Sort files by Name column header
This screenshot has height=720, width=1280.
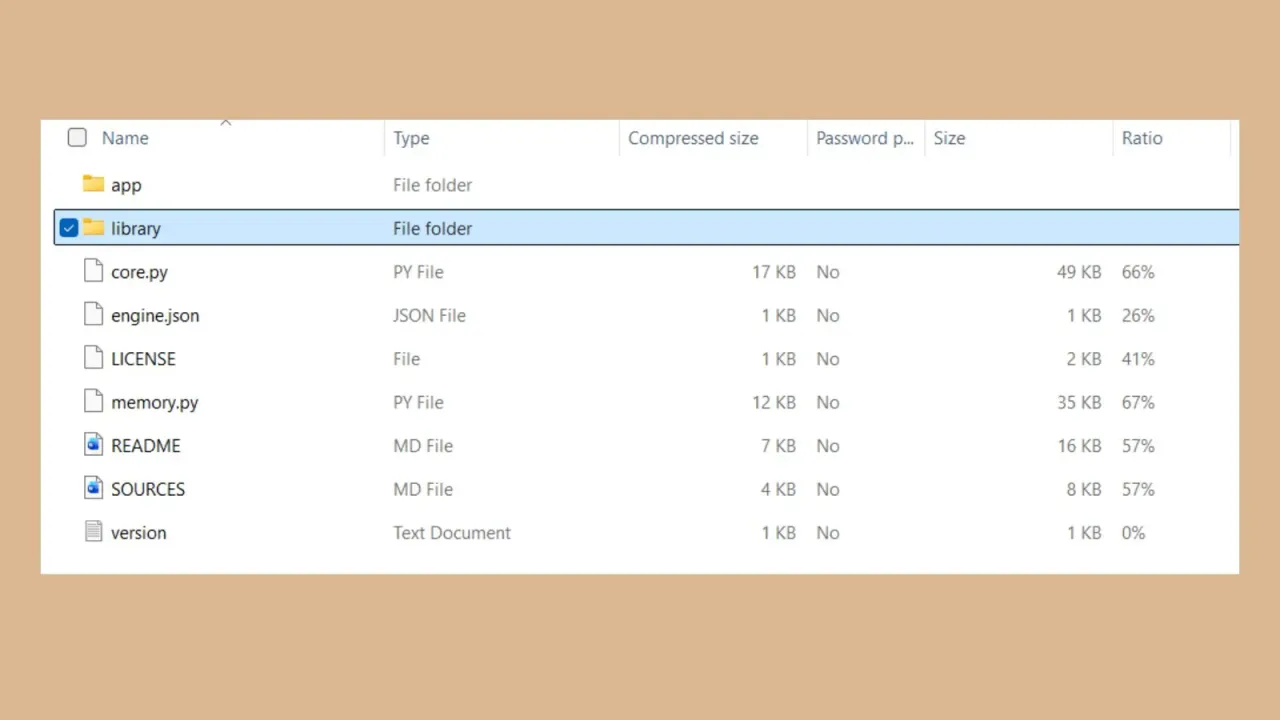pyautogui.click(x=125, y=138)
